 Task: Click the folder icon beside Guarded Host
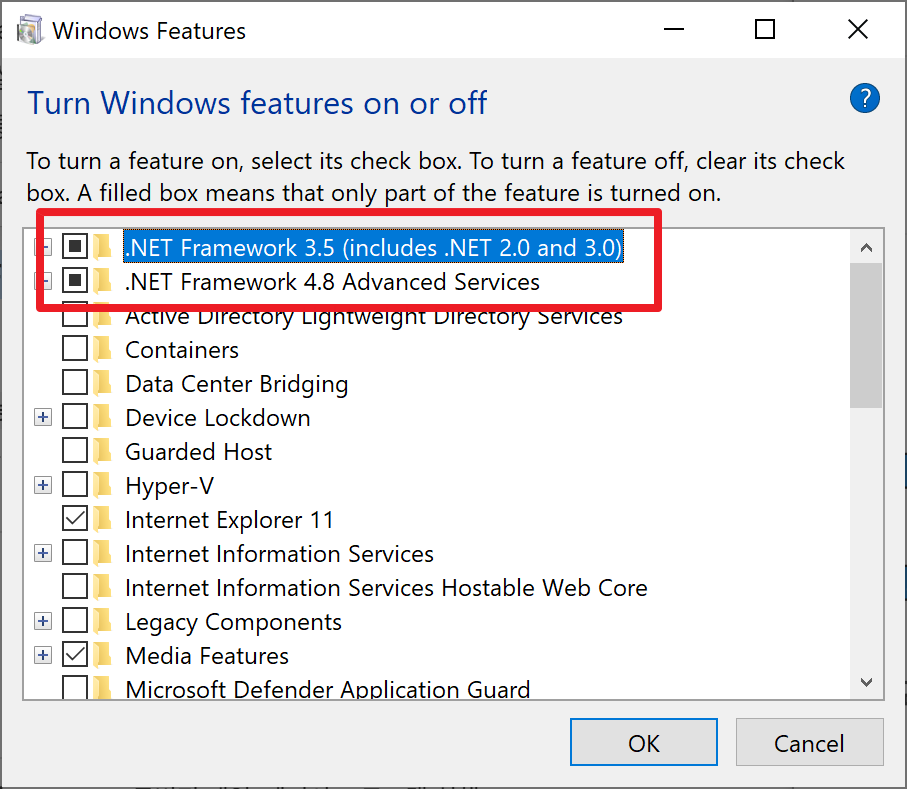pos(104,451)
